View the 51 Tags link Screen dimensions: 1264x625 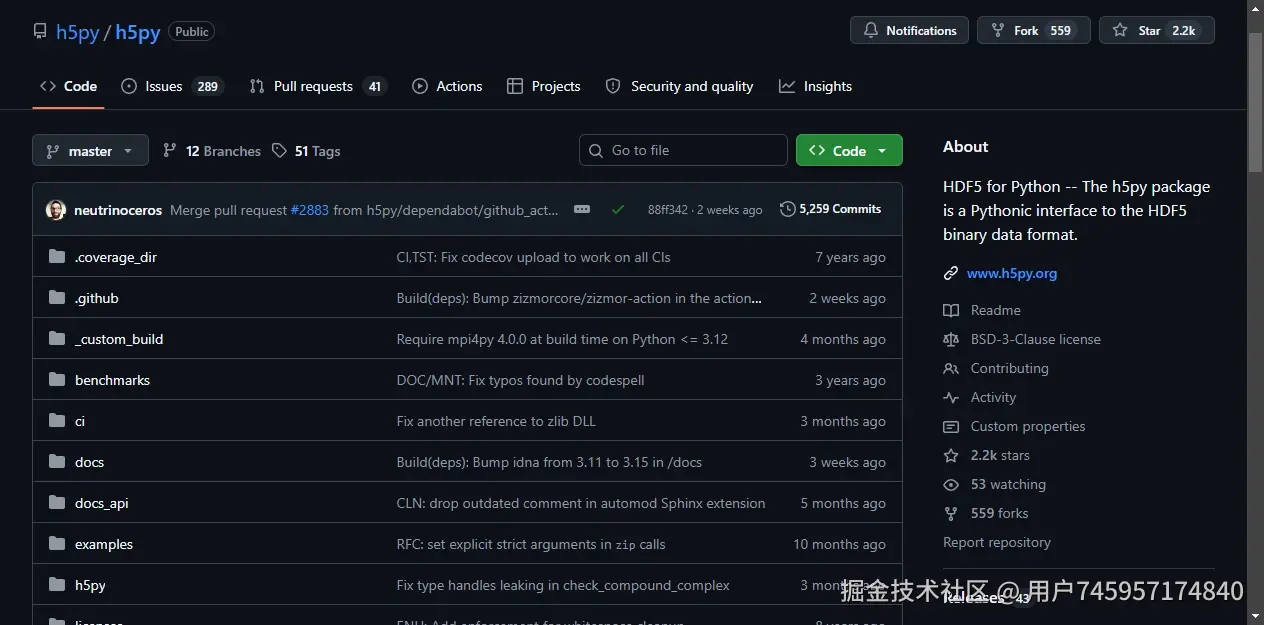[306, 151]
